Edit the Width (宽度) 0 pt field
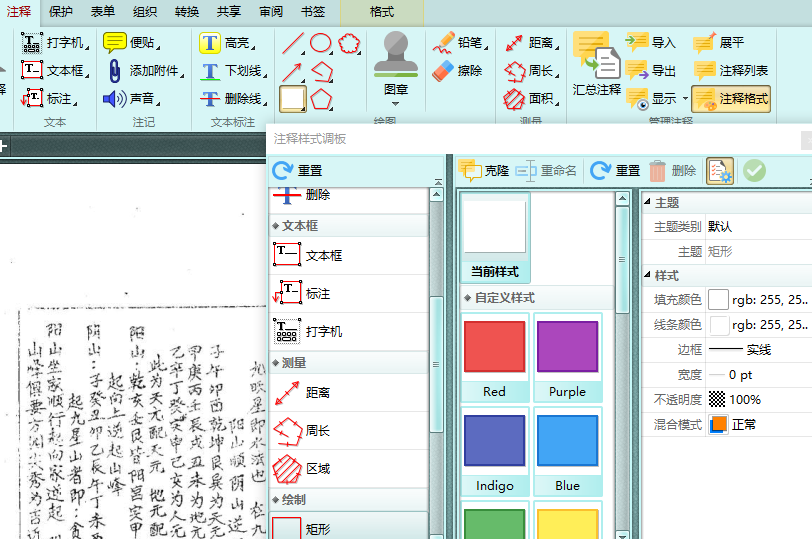Viewport: 812px width, 539px height. [x=759, y=374]
